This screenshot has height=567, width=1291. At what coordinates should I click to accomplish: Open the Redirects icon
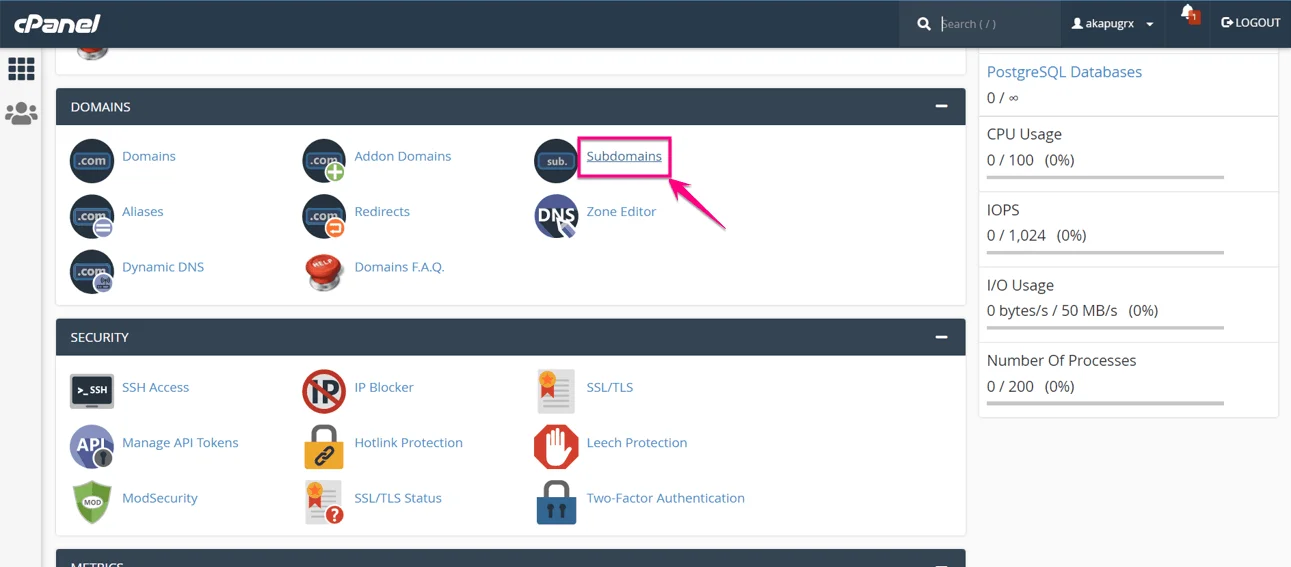click(x=324, y=216)
